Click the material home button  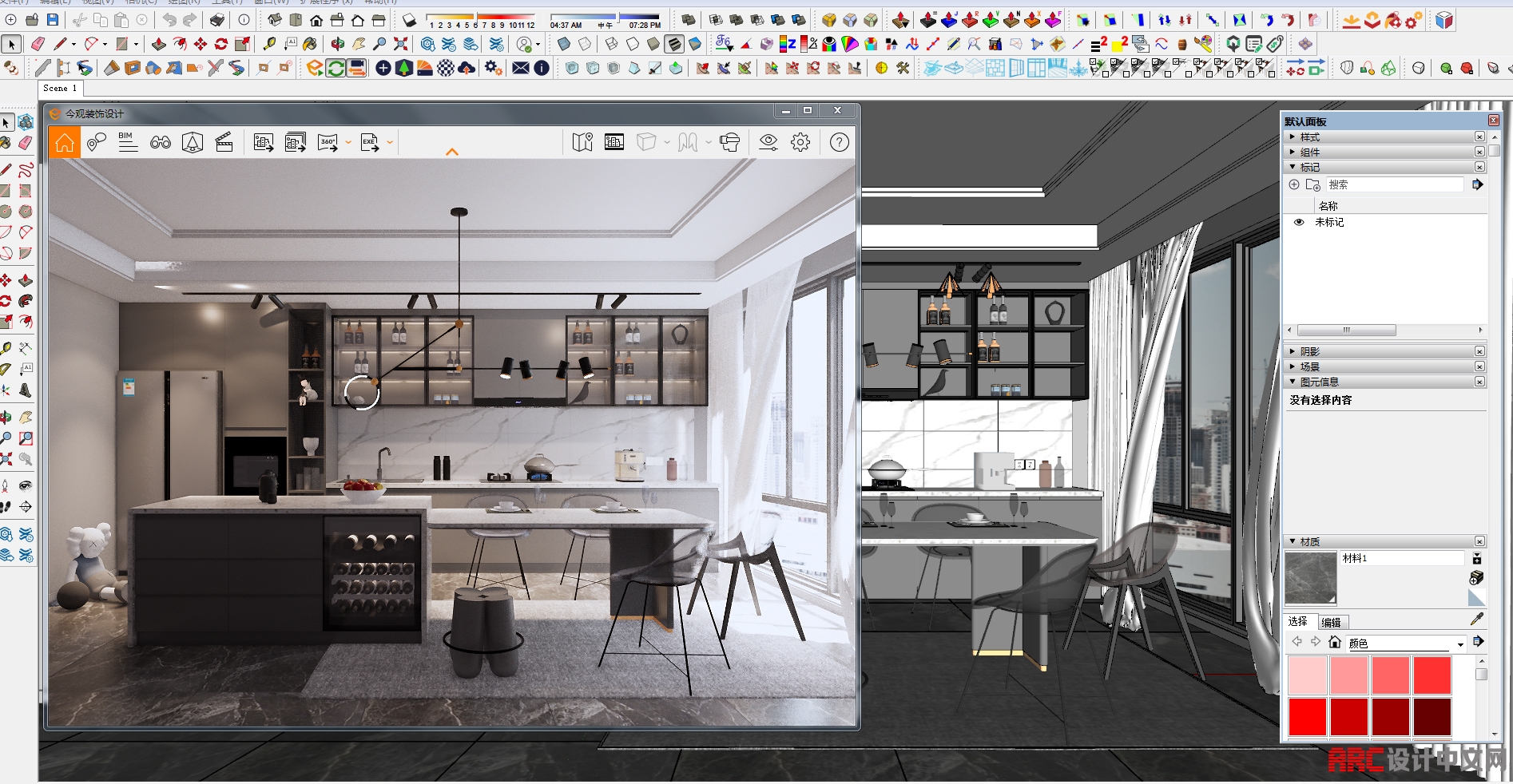(x=1334, y=643)
